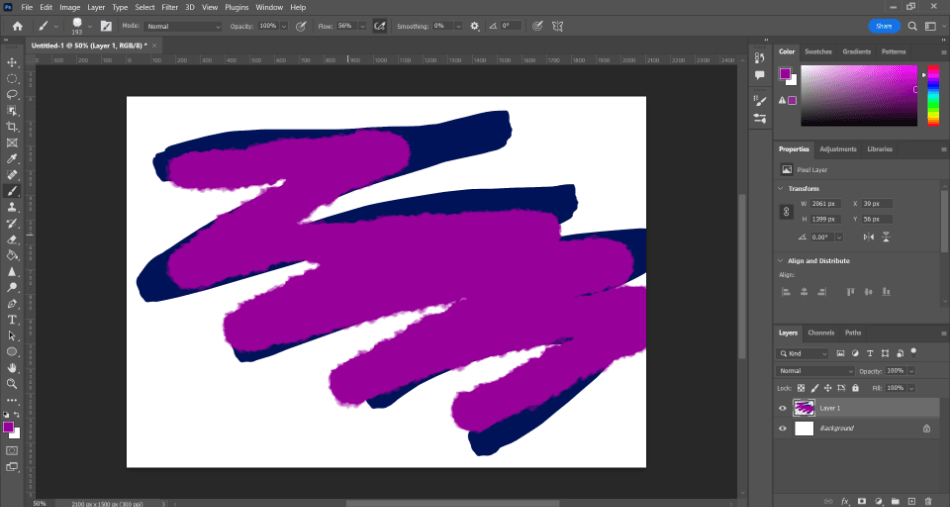Viewport: 950px width, 507px height.
Task: Open layer blend mode Normal dropdown
Action: coord(815,371)
